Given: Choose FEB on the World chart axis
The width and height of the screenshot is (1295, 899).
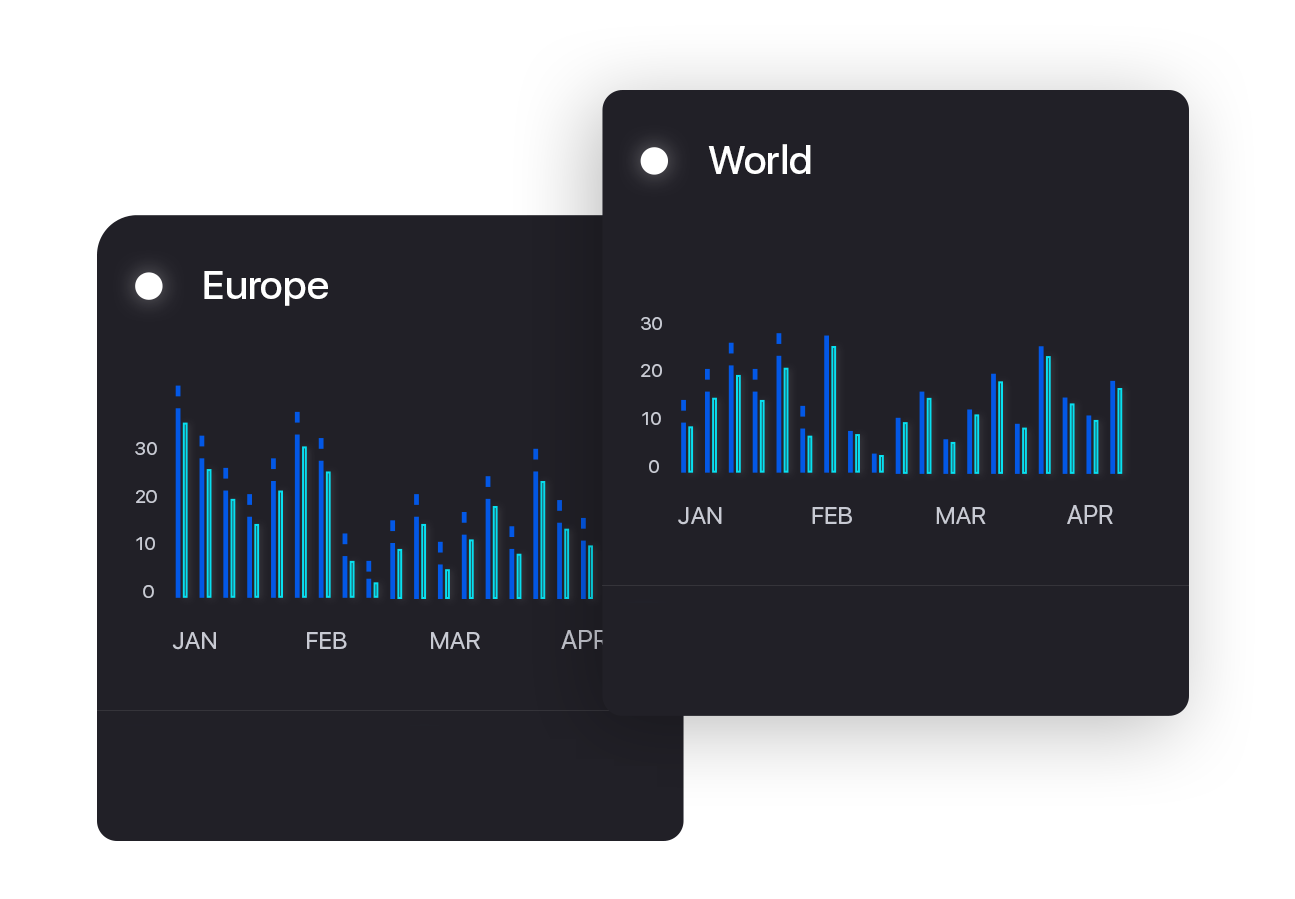Looking at the screenshot, I should click(831, 516).
